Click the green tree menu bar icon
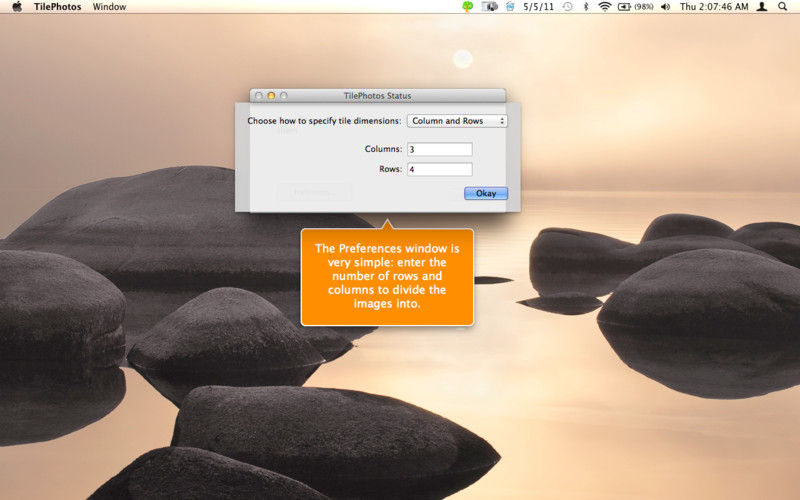Image resolution: width=800 pixels, height=500 pixels. pyautogui.click(x=467, y=7)
